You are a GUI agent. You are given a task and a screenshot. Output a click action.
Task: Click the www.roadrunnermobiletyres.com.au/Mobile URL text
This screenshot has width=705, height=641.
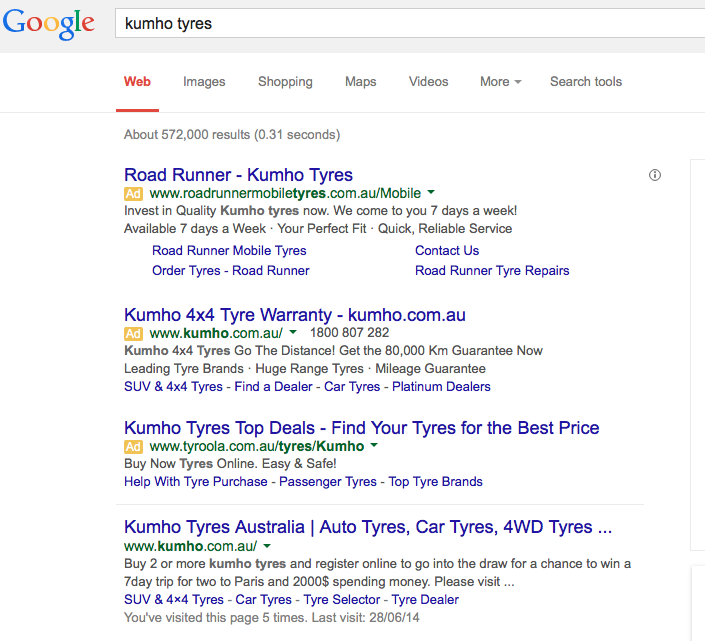285,193
